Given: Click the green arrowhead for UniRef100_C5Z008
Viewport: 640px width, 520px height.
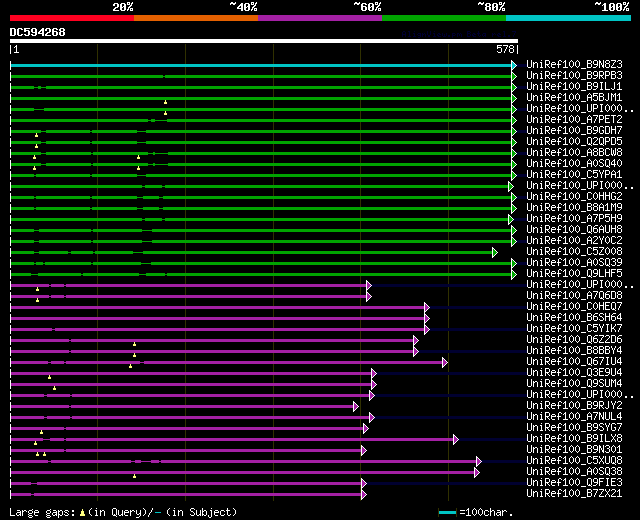Looking at the screenshot, I should coord(495,252).
